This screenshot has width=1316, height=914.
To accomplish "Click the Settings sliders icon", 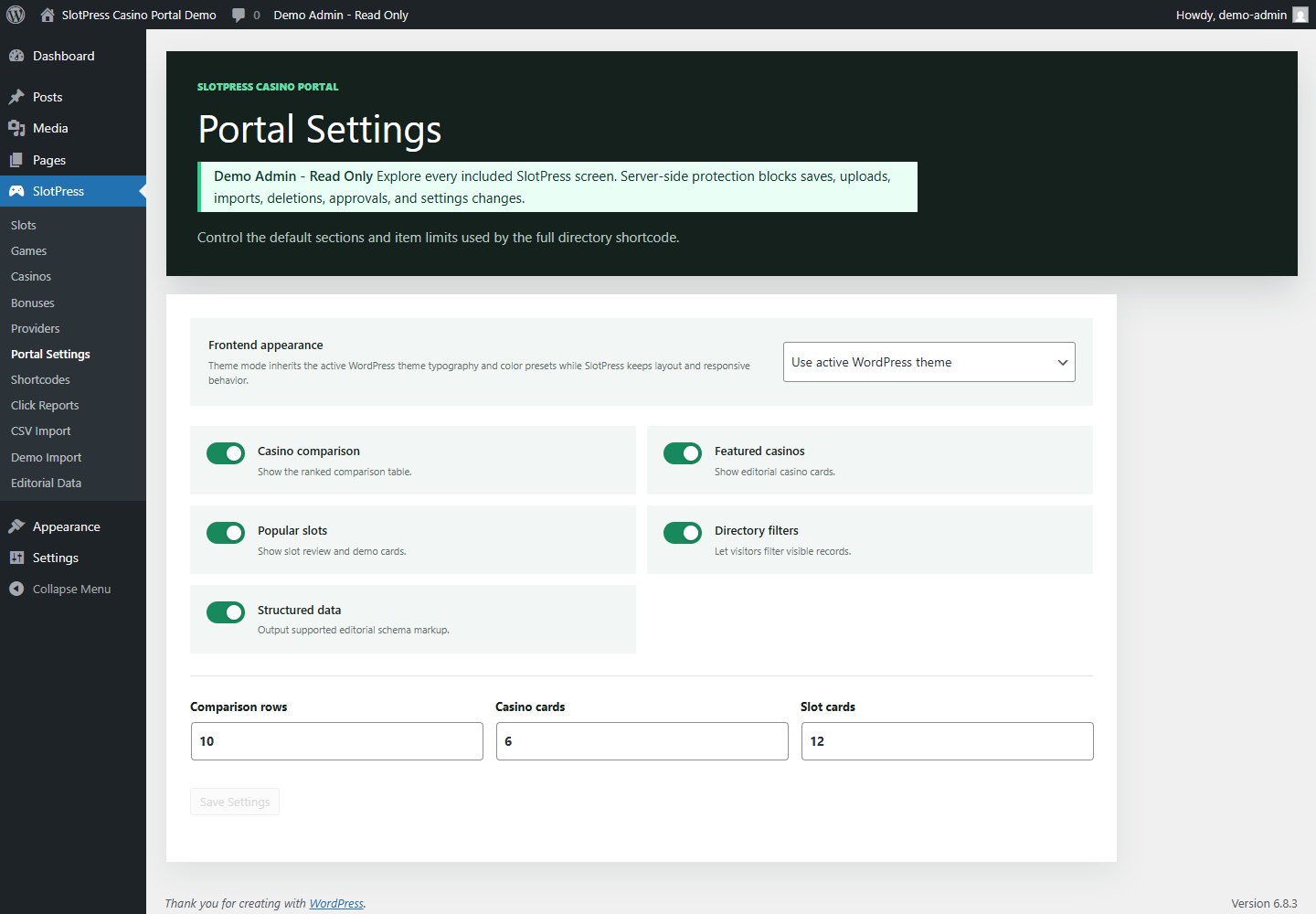I will 16,558.
